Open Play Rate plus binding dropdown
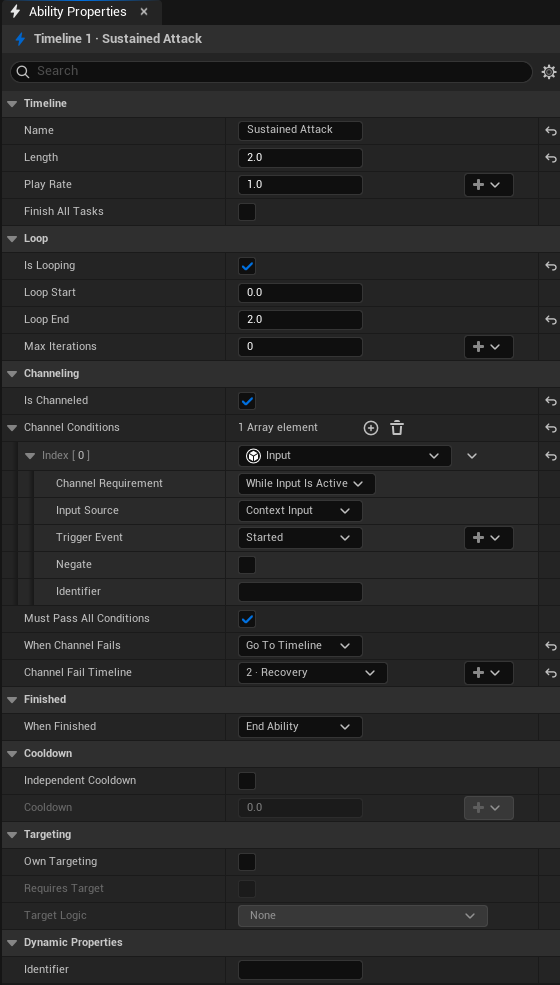Viewport: 560px width, 985px height. 488,185
